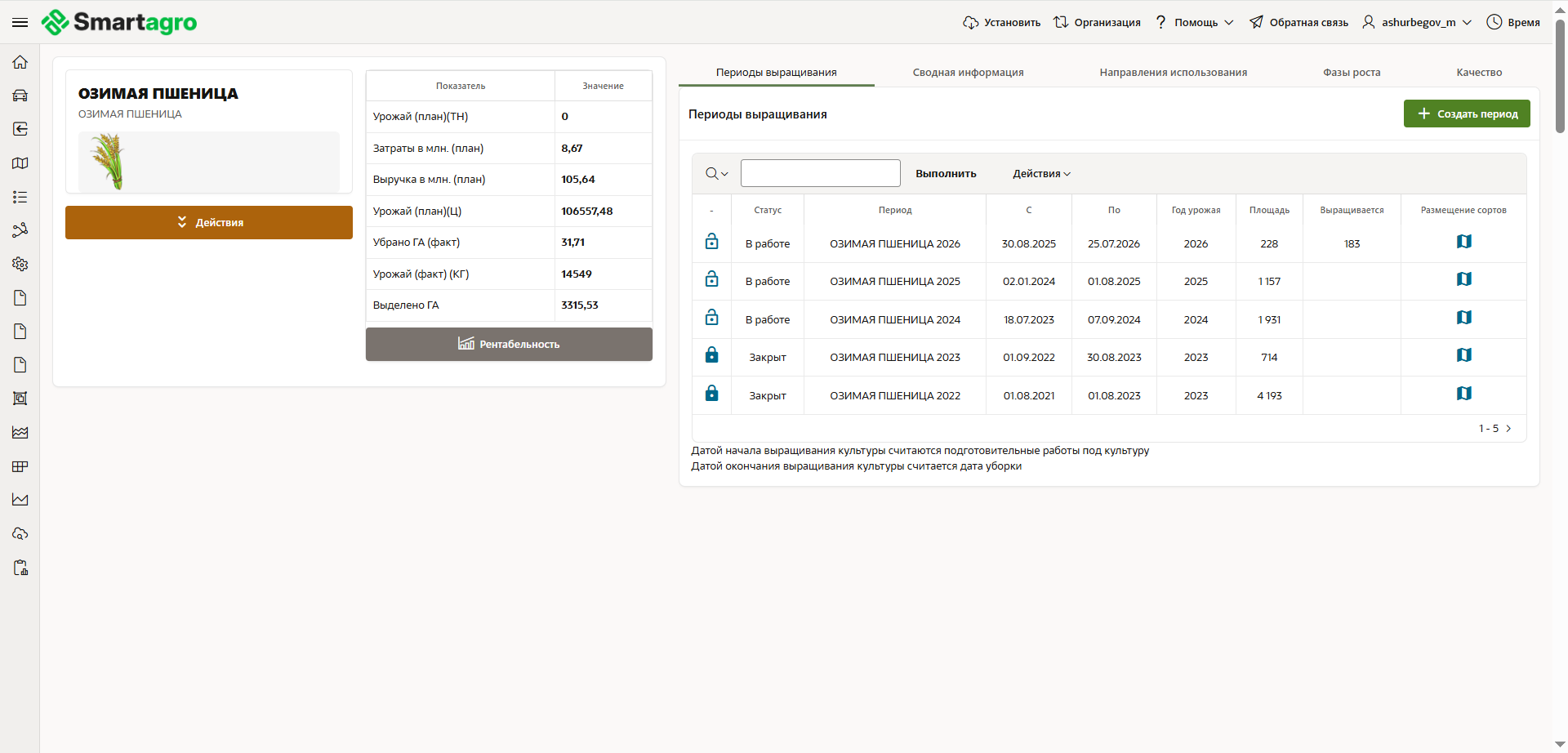Expand the ashurbegov_m user menu
Image resolution: width=1568 pixels, height=753 pixels.
(x=1417, y=22)
